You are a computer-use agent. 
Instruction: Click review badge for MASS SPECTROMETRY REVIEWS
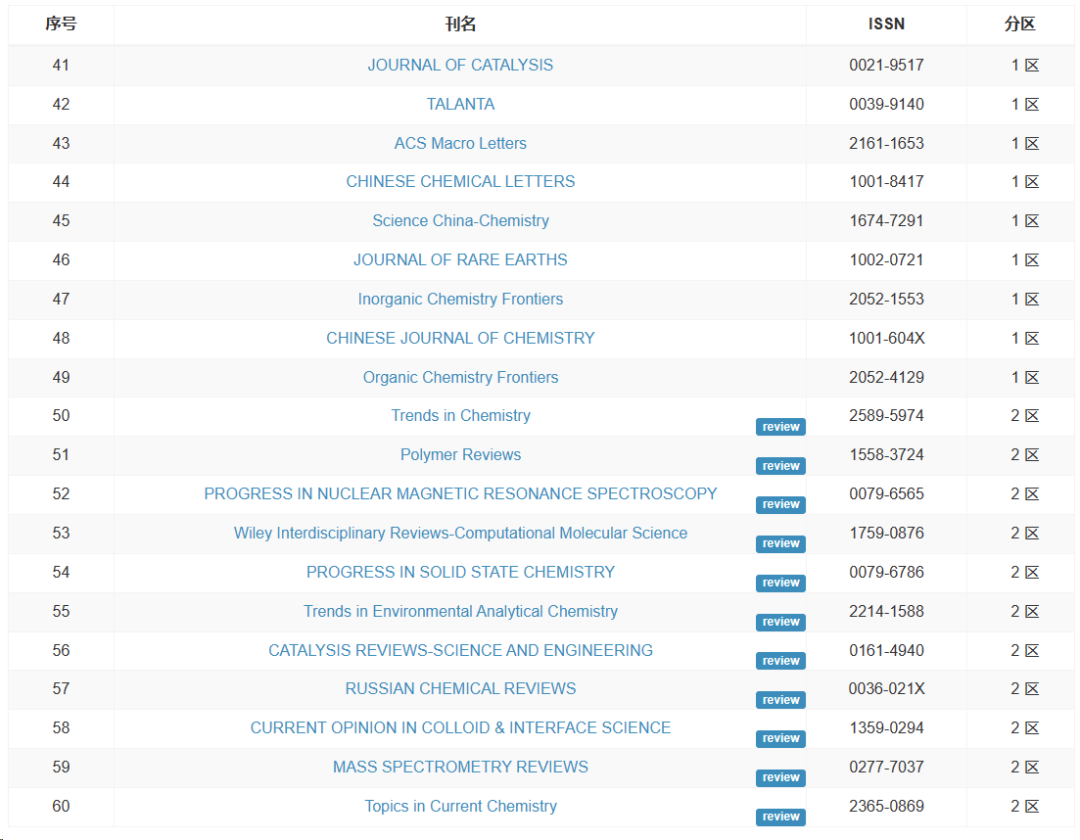tap(780, 778)
